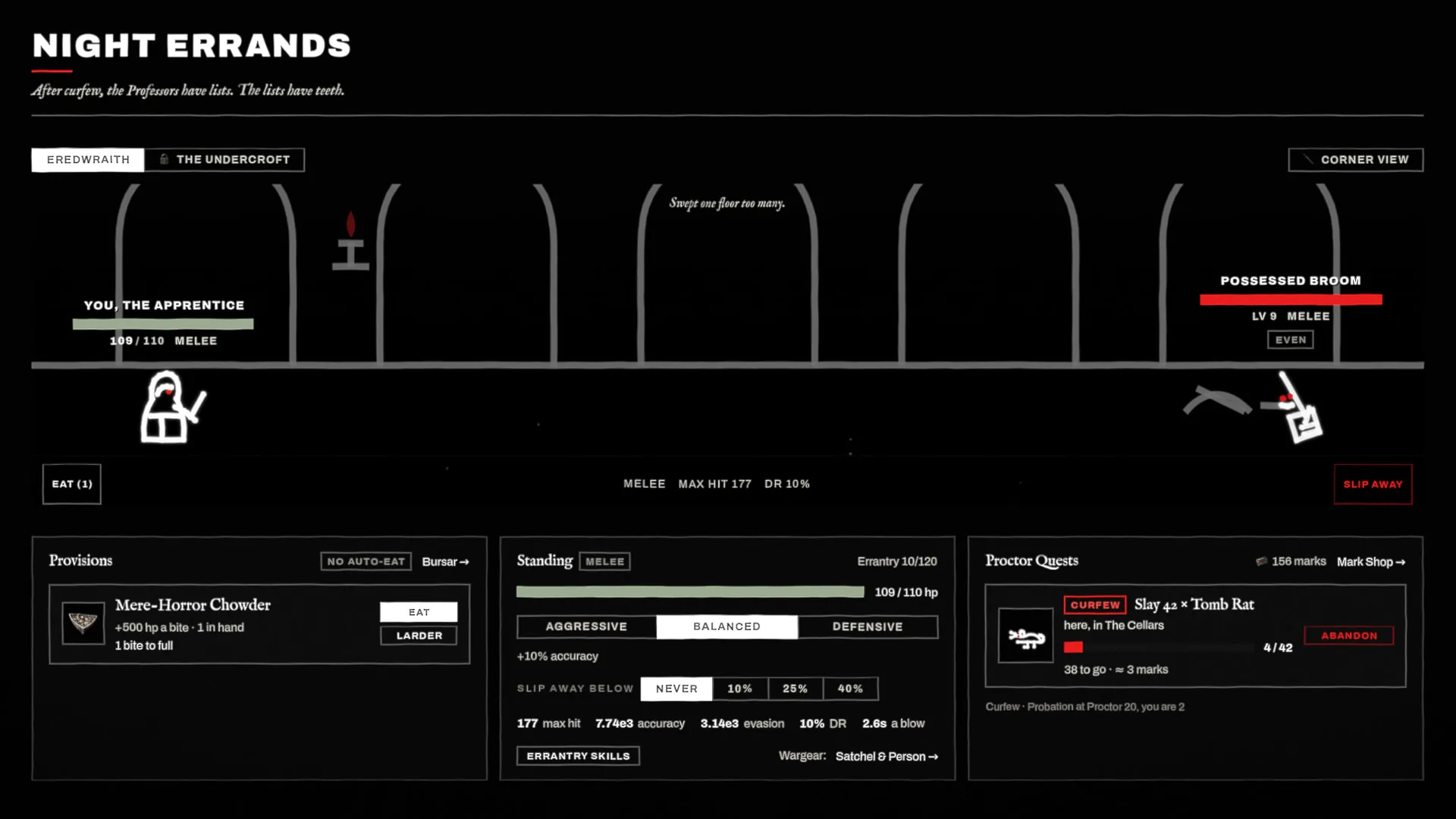Open Satchel & Person wargear link

[x=886, y=756]
